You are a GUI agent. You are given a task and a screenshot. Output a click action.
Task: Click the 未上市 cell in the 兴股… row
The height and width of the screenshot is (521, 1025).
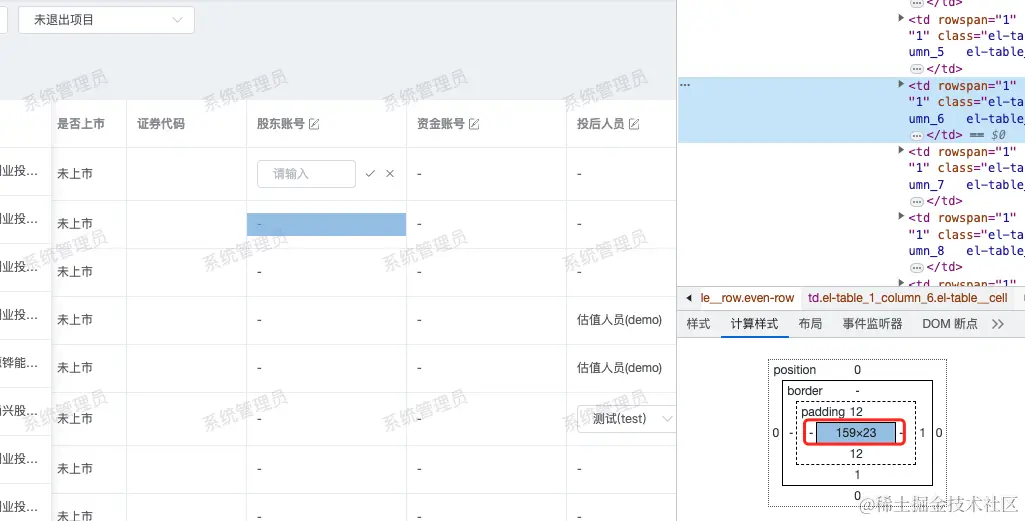tap(75, 418)
